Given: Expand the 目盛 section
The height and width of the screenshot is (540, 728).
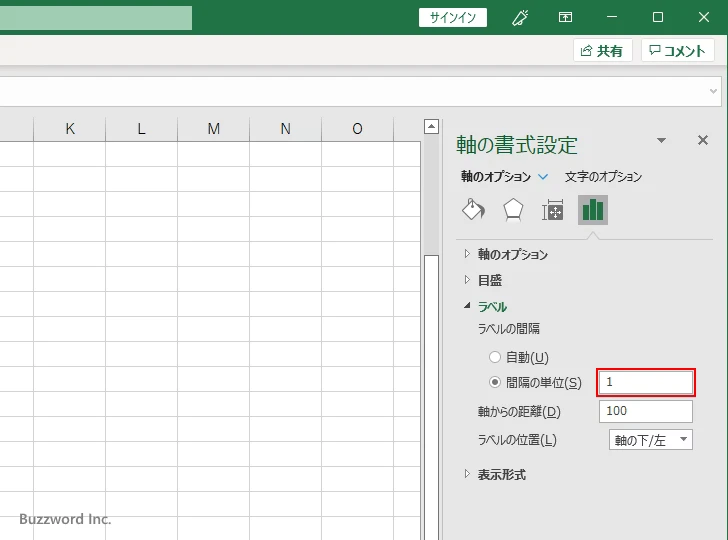Looking at the screenshot, I should click(x=468, y=280).
